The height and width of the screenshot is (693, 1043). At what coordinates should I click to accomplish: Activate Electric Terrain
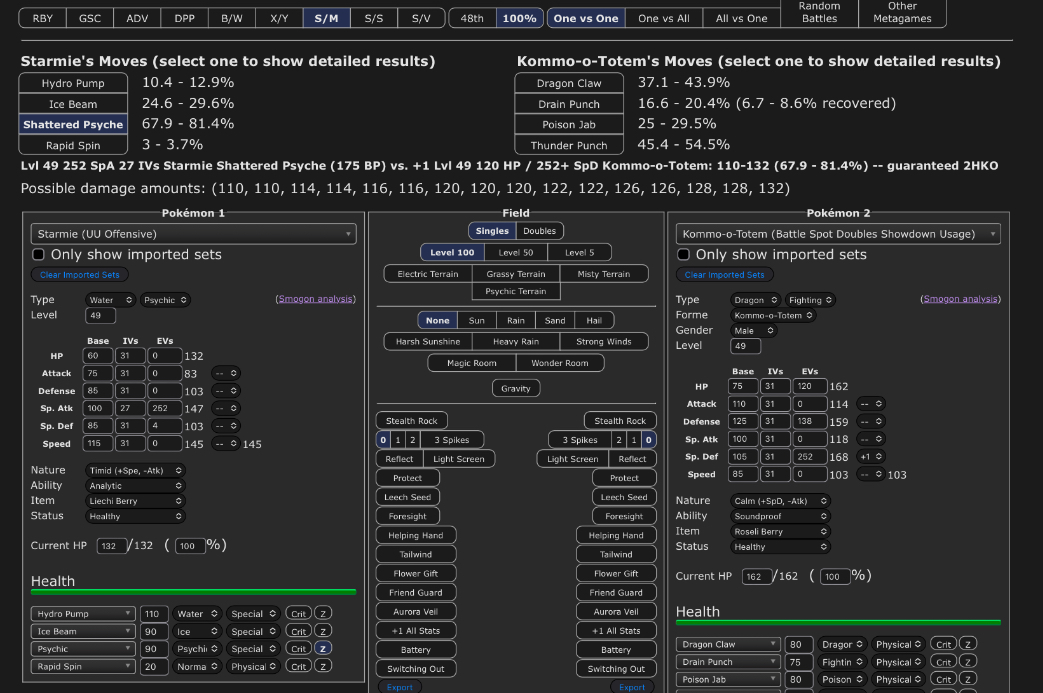(x=428, y=273)
